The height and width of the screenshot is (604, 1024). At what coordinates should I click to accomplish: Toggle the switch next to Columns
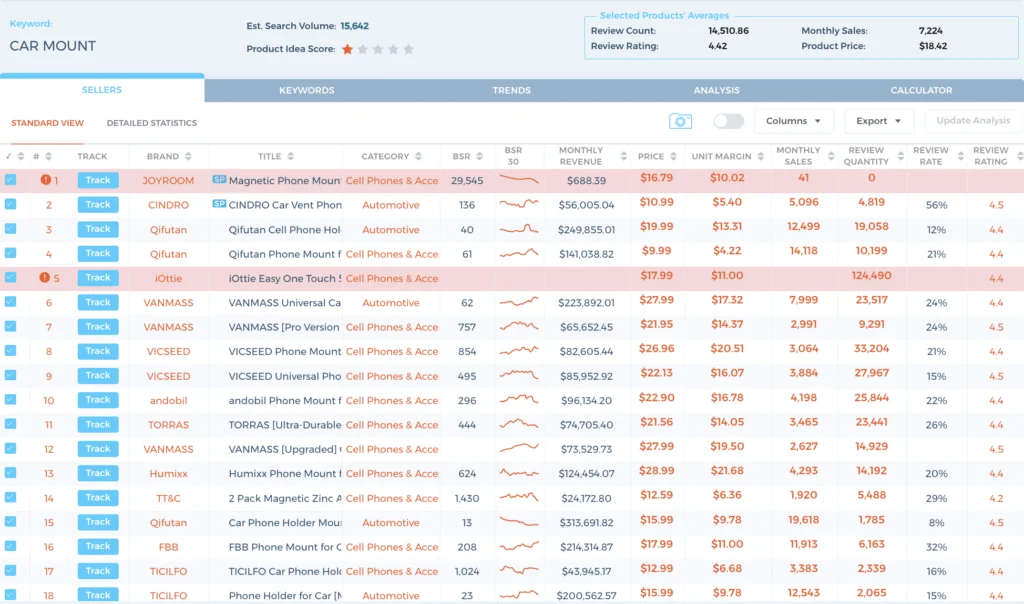point(728,121)
